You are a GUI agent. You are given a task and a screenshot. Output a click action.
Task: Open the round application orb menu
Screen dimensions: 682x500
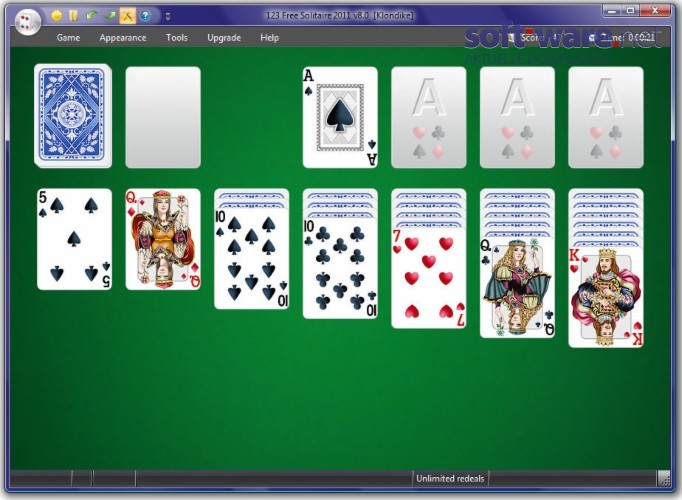28,21
